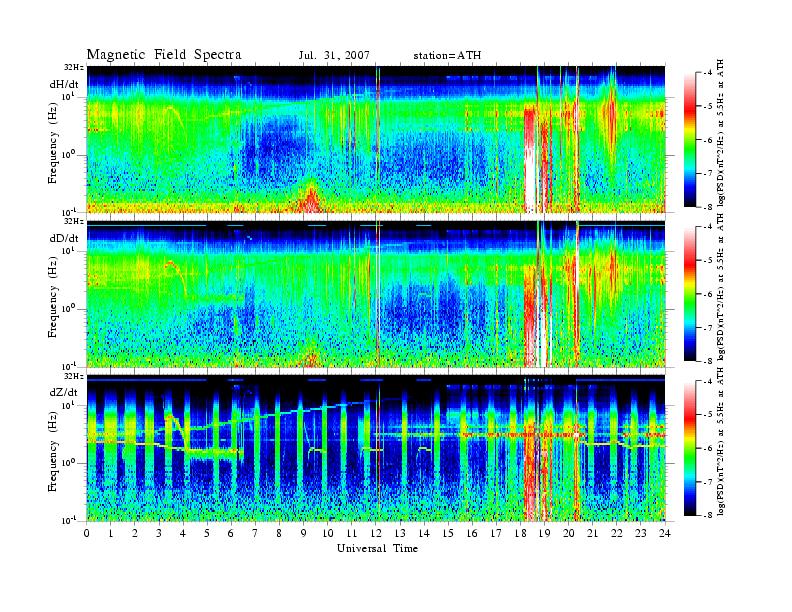Click the 10^0 frequency tick of dZ/dt panel
792x612 pixels.
[x=68, y=462]
